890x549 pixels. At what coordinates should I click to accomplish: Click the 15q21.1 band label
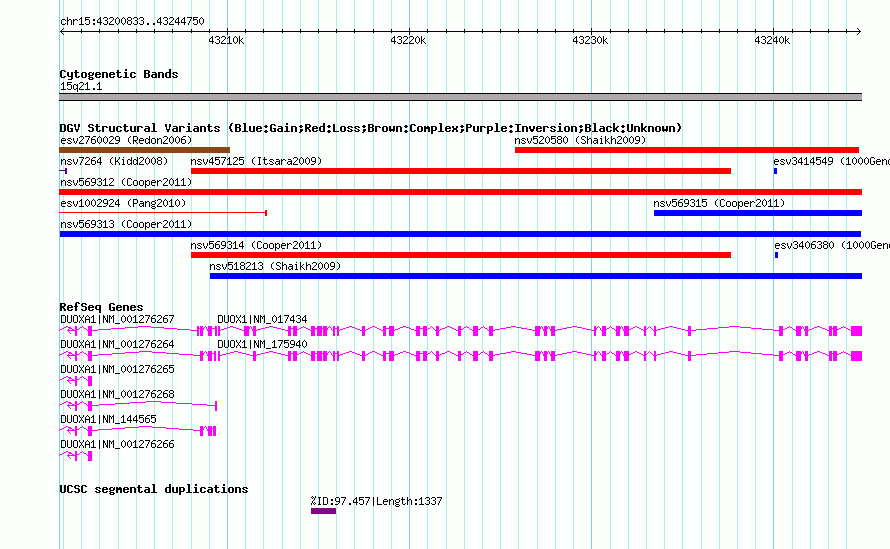(81, 86)
